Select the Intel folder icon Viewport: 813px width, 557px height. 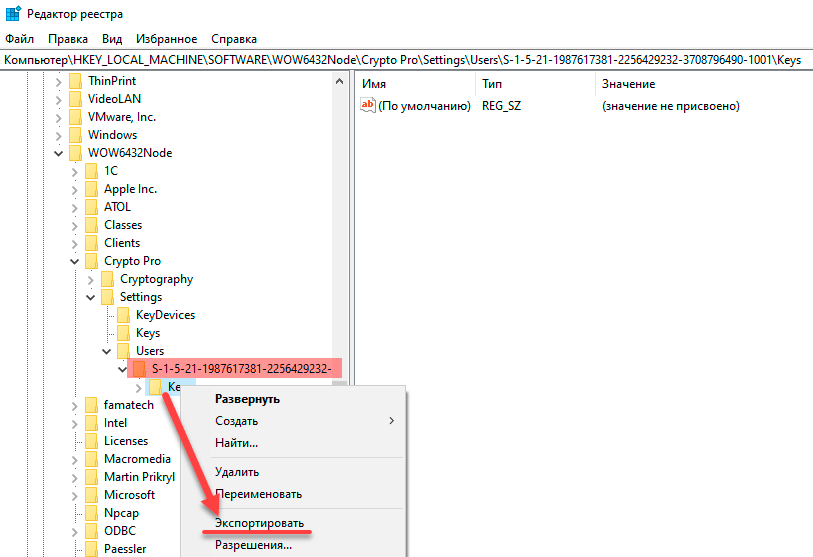(x=92, y=423)
